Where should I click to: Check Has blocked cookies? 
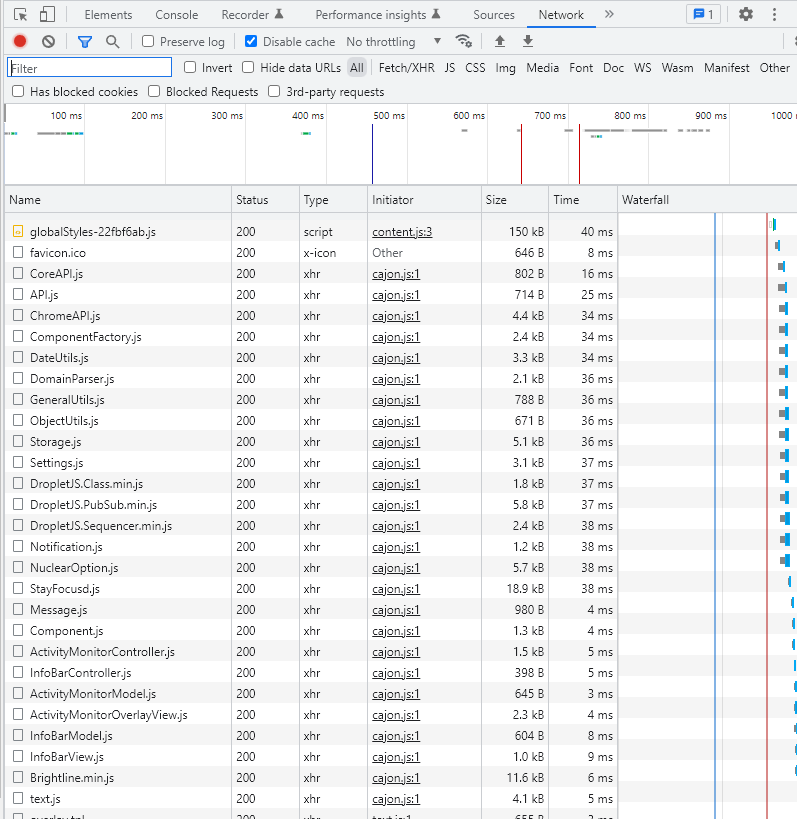tap(18, 91)
